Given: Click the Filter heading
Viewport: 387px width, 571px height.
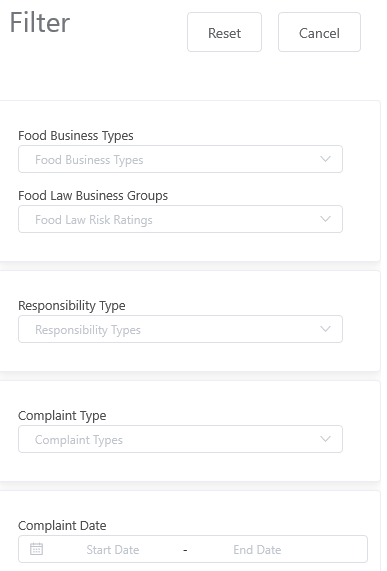Looking at the screenshot, I should click(40, 23).
